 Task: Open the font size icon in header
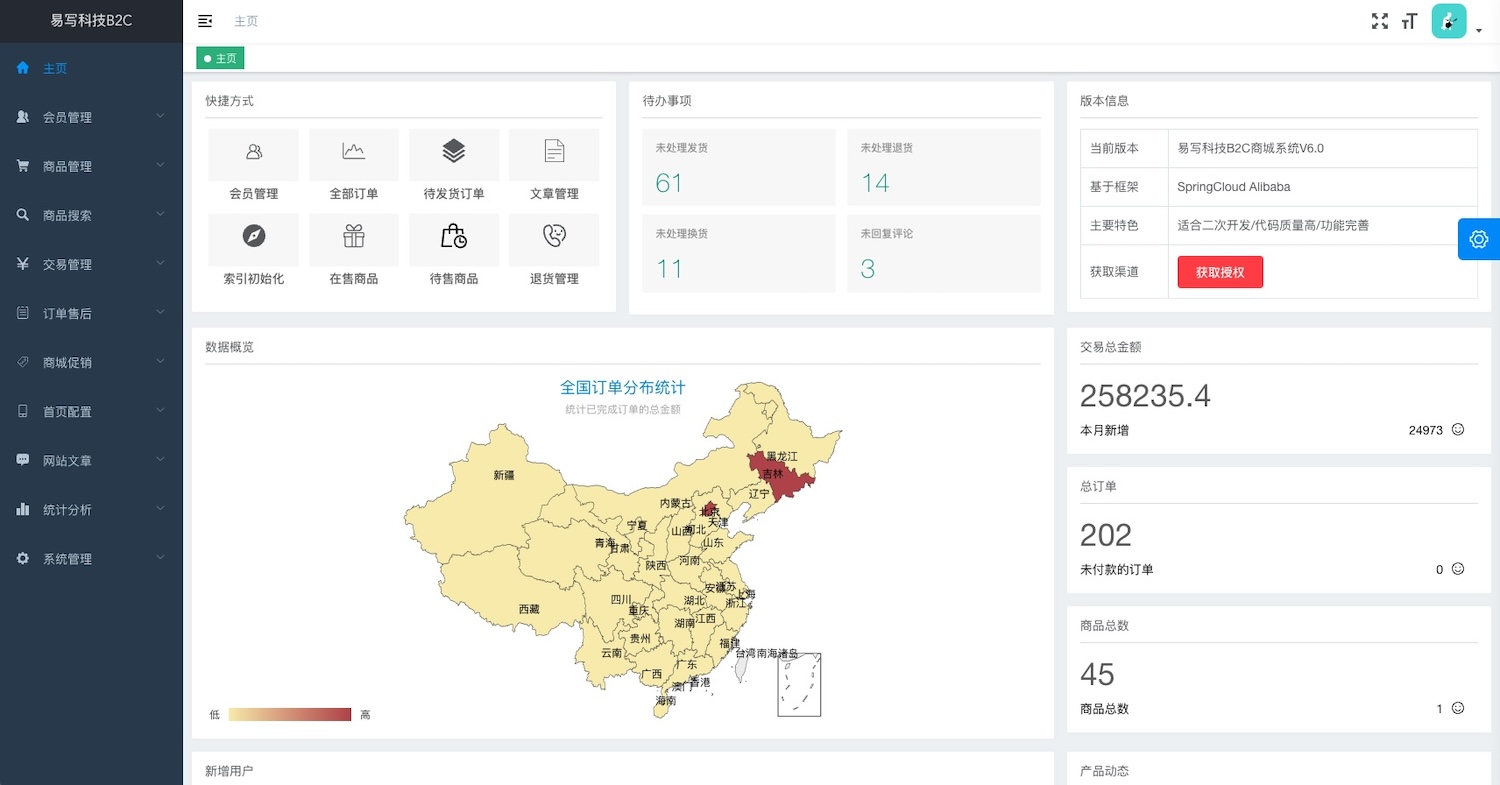point(1410,21)
